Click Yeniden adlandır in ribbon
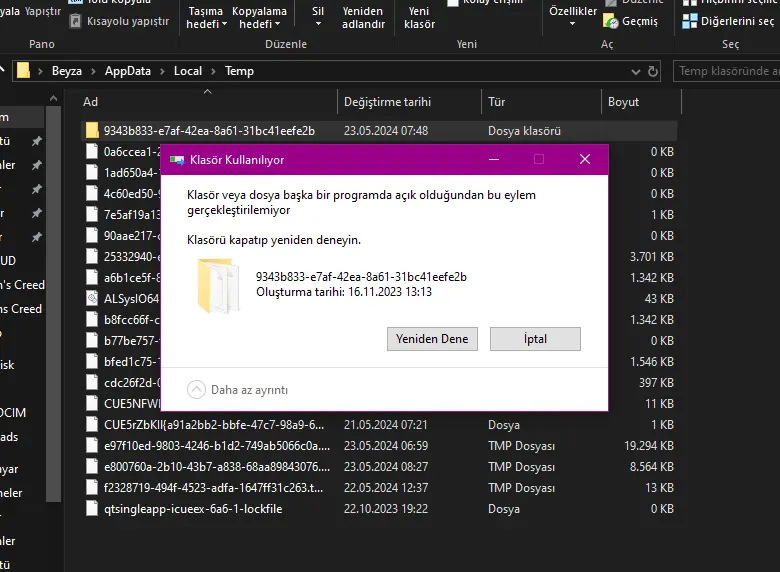 point(363,17)
